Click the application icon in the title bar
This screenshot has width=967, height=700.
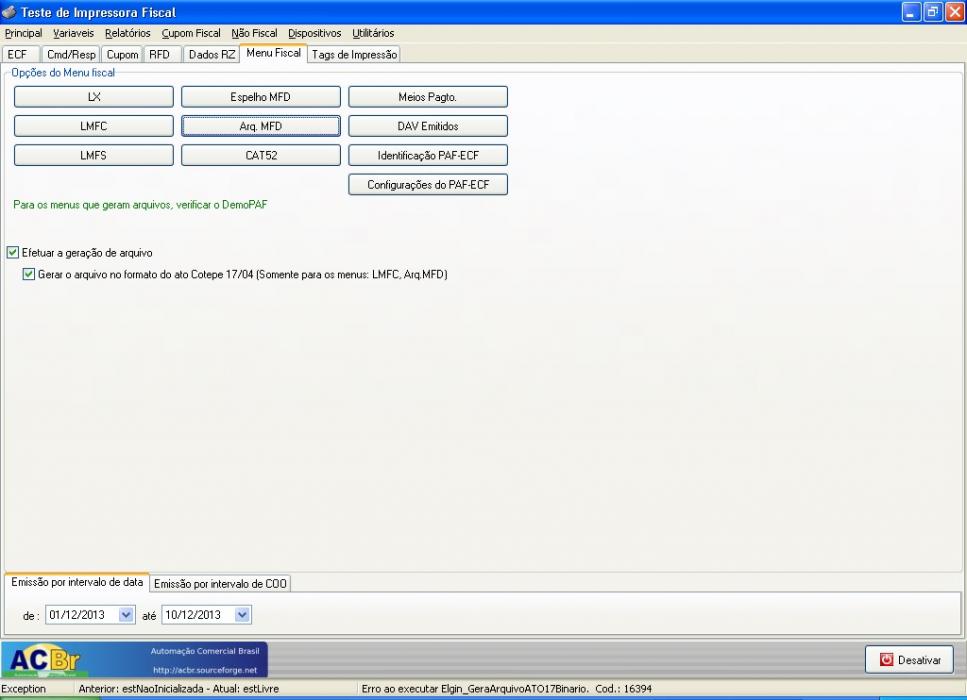[x=9, y=12]
